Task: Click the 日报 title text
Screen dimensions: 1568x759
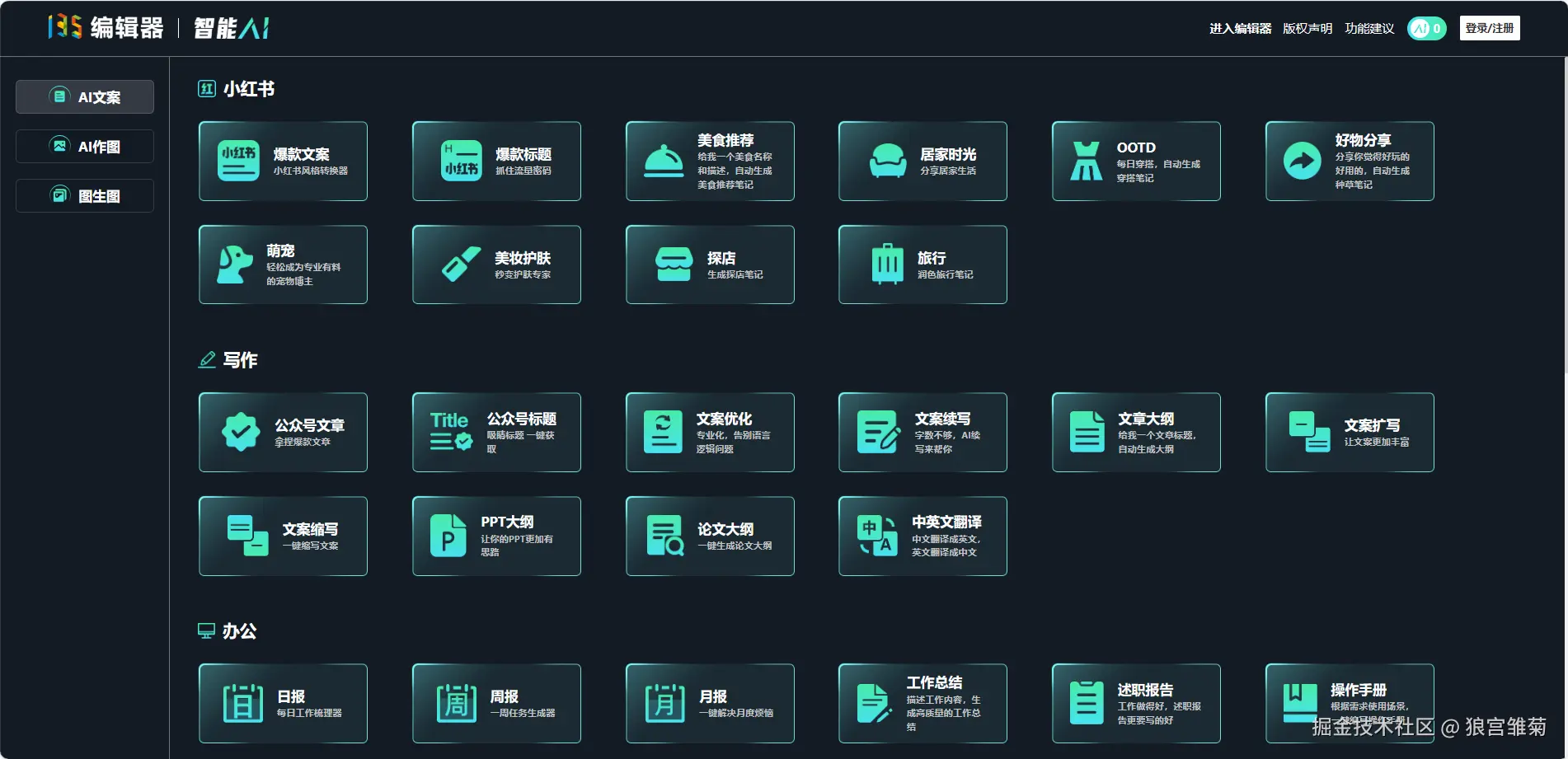Action: coord(291,696)
